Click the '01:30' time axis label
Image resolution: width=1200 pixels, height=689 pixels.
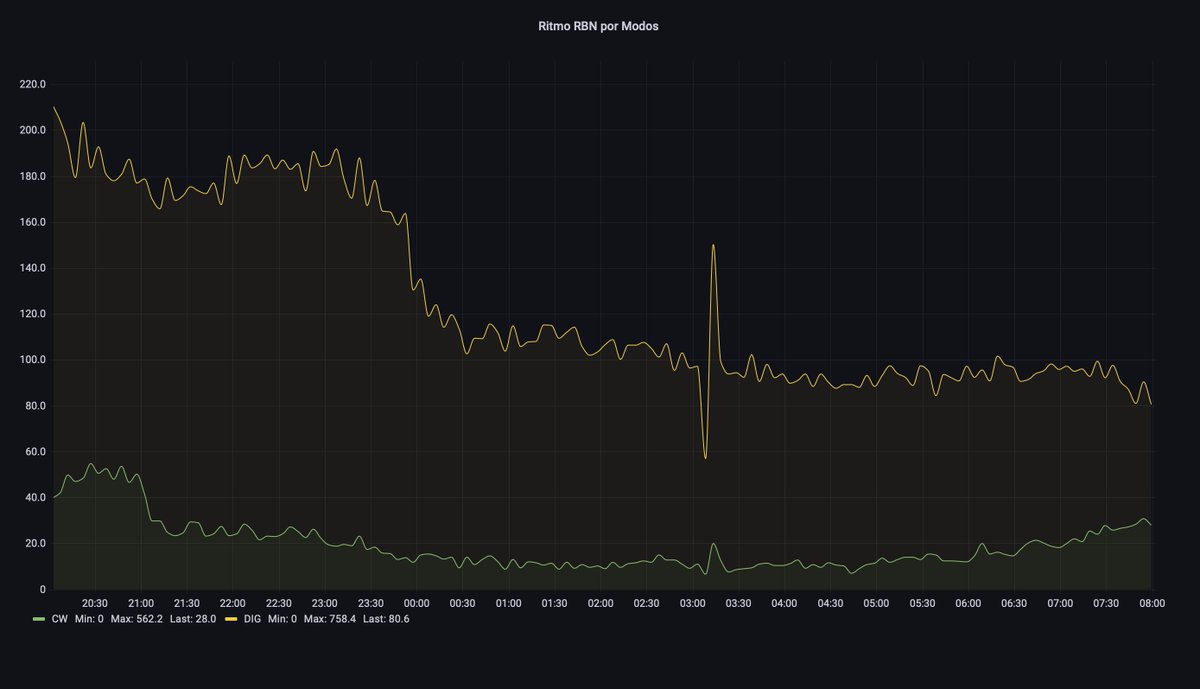pos(555,603)
